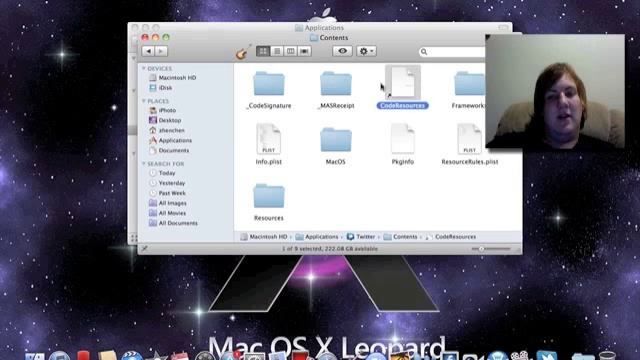This screenshot has width=640, height=360.
Task: Select Macintosh HD in the sidebar
Action: click(x=173, y=78)
